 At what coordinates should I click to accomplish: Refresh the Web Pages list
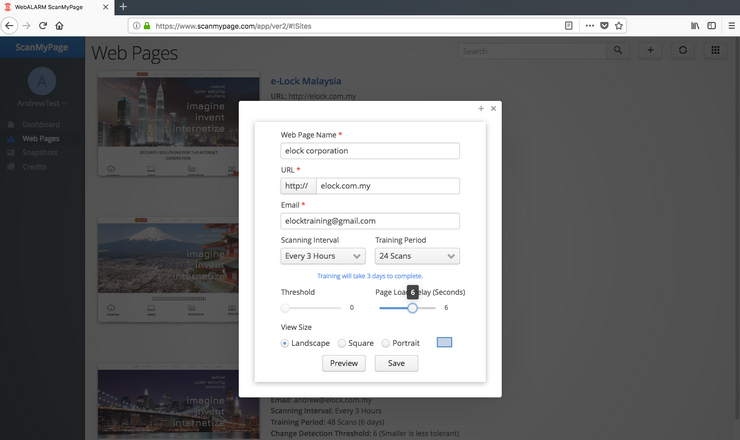pos(683,51)
